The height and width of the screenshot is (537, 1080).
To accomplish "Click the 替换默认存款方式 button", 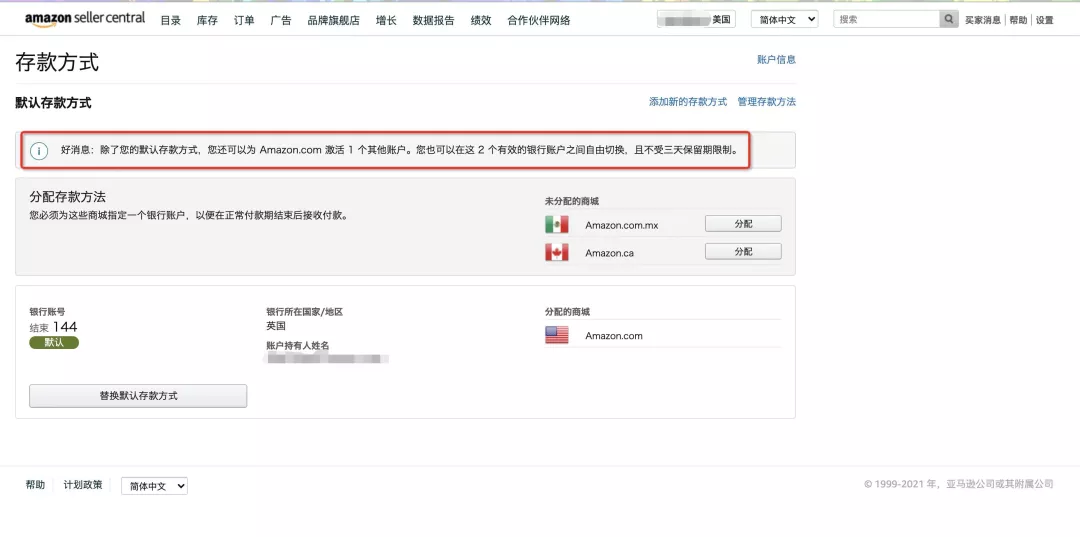I will 138,396.
